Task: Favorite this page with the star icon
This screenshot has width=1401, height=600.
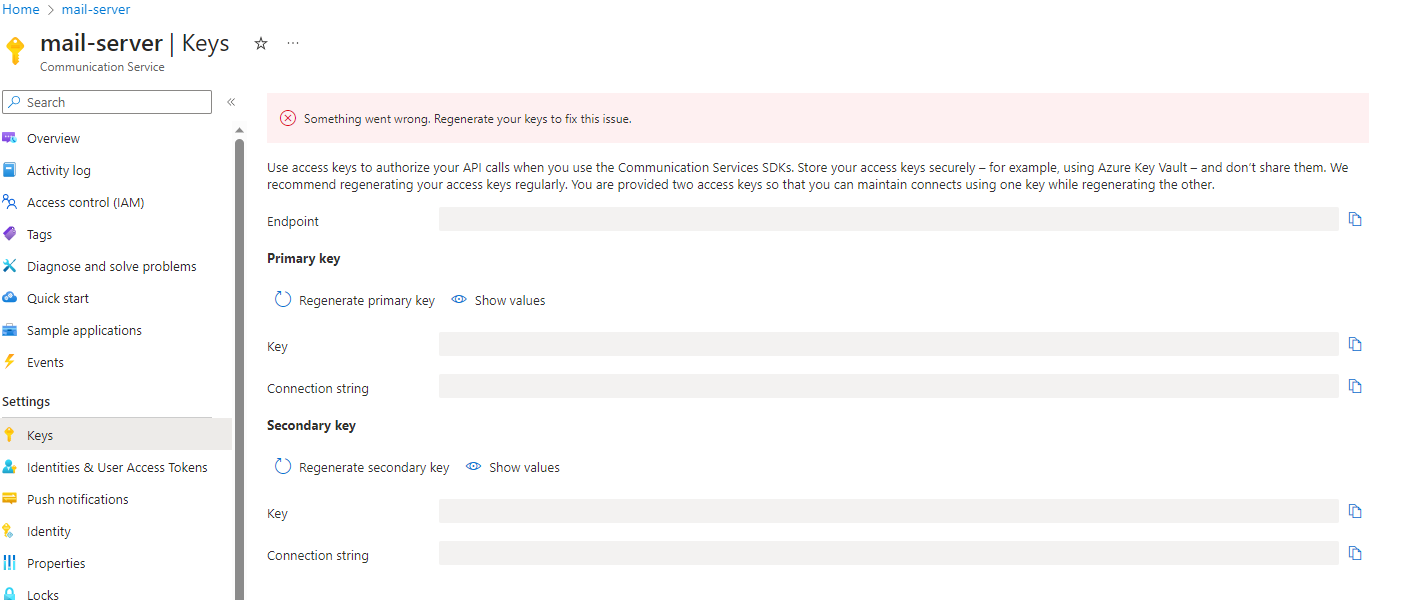Action: pos(261,43)
